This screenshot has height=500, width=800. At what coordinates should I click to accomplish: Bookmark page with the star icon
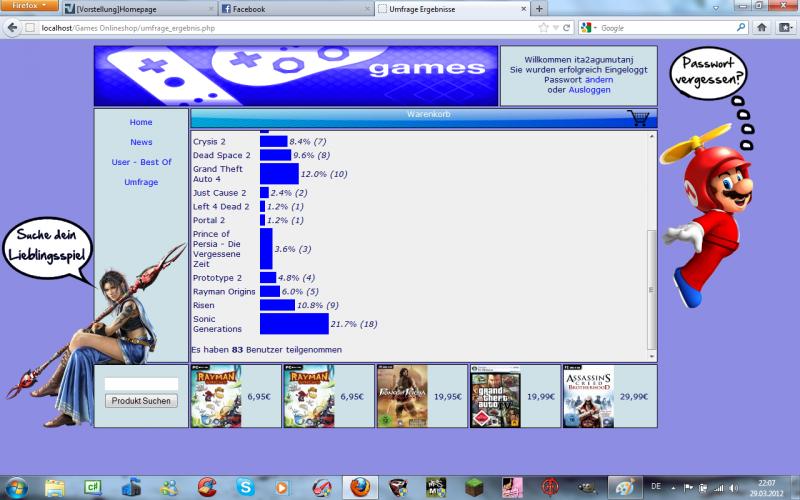tap(543, 28)
